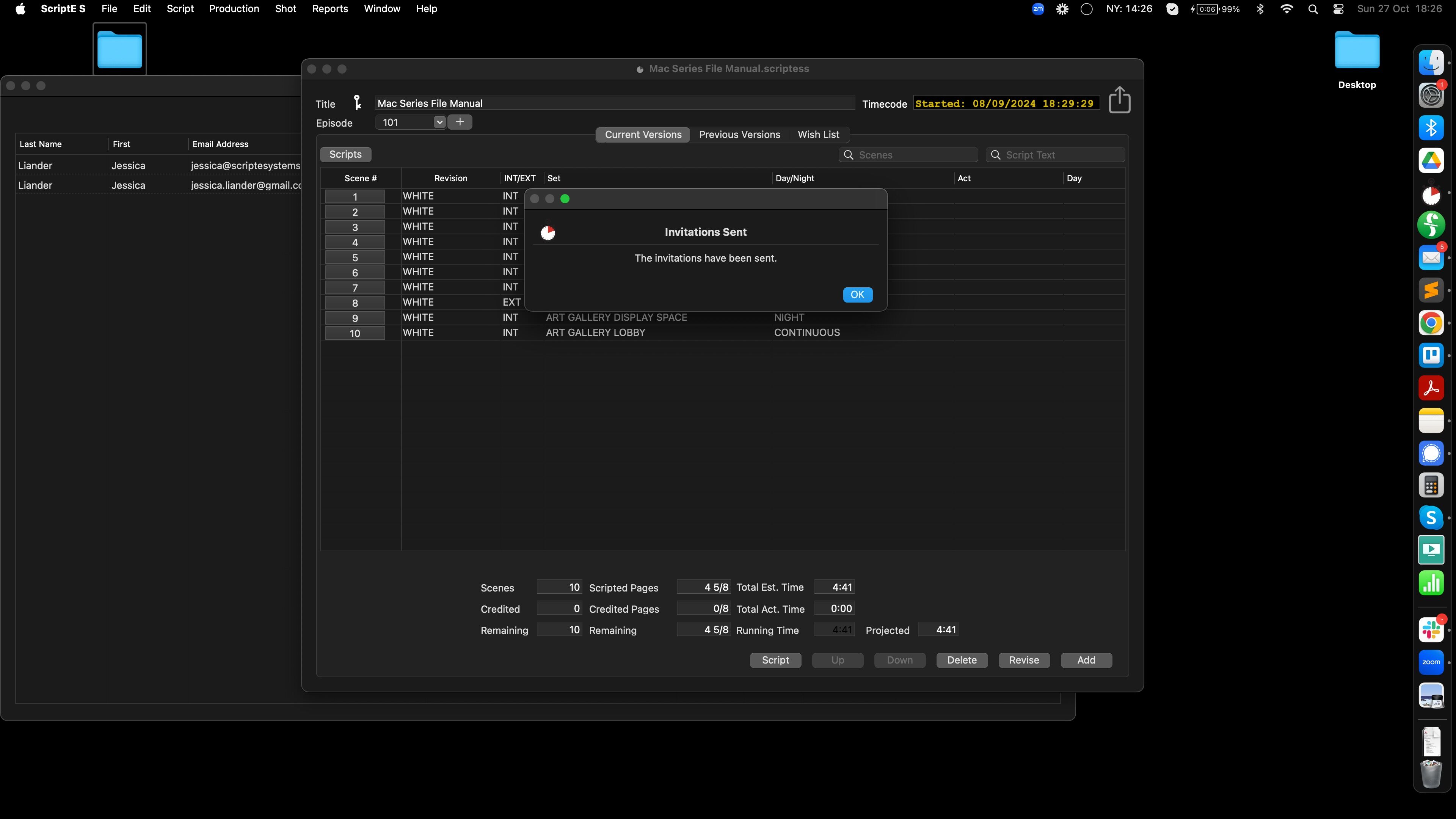Click the share/export icon near Timecode

(x=1119, y=100)
